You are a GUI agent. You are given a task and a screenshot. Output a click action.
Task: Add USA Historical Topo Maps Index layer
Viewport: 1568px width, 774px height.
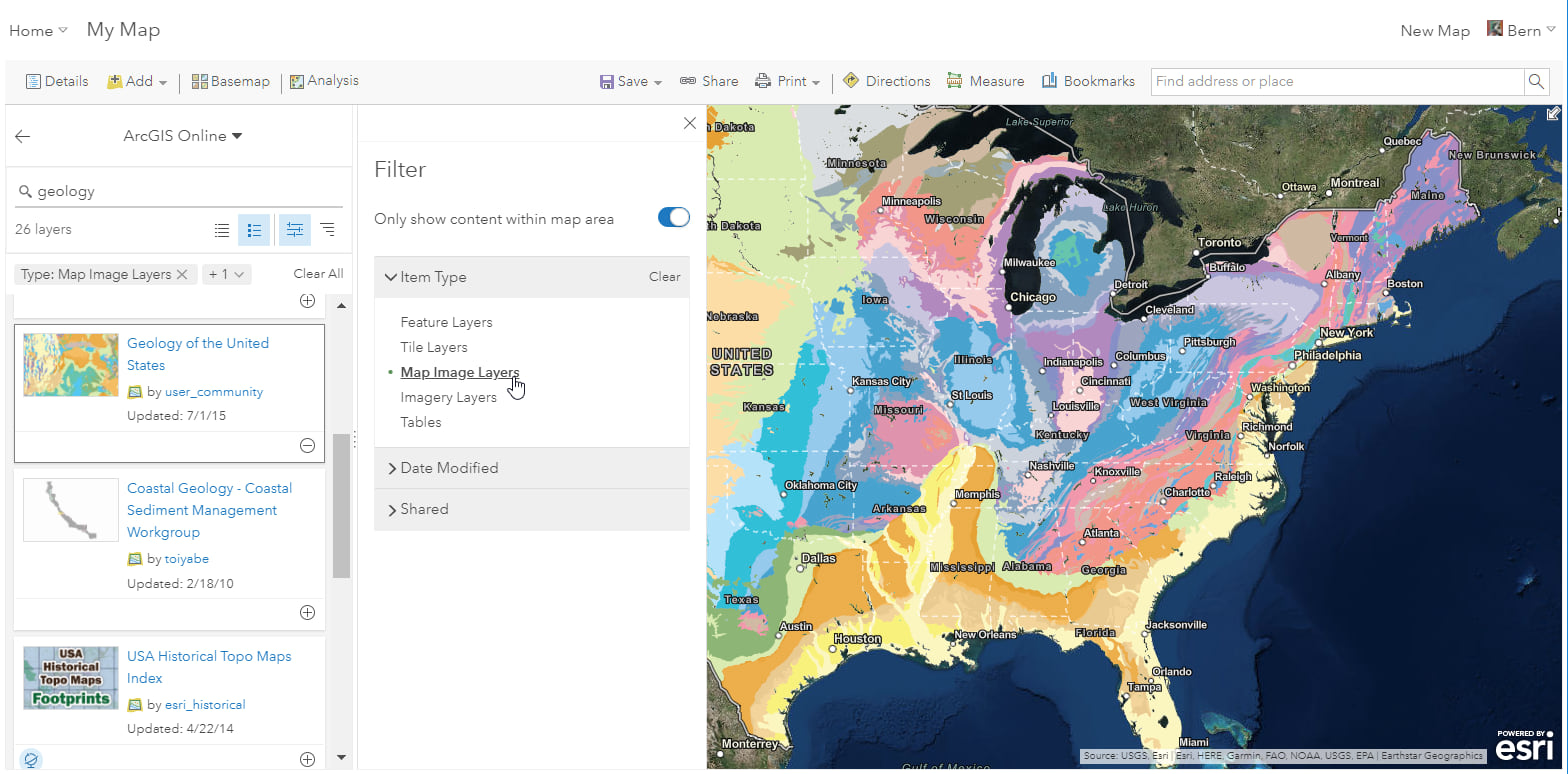[308, 759]
